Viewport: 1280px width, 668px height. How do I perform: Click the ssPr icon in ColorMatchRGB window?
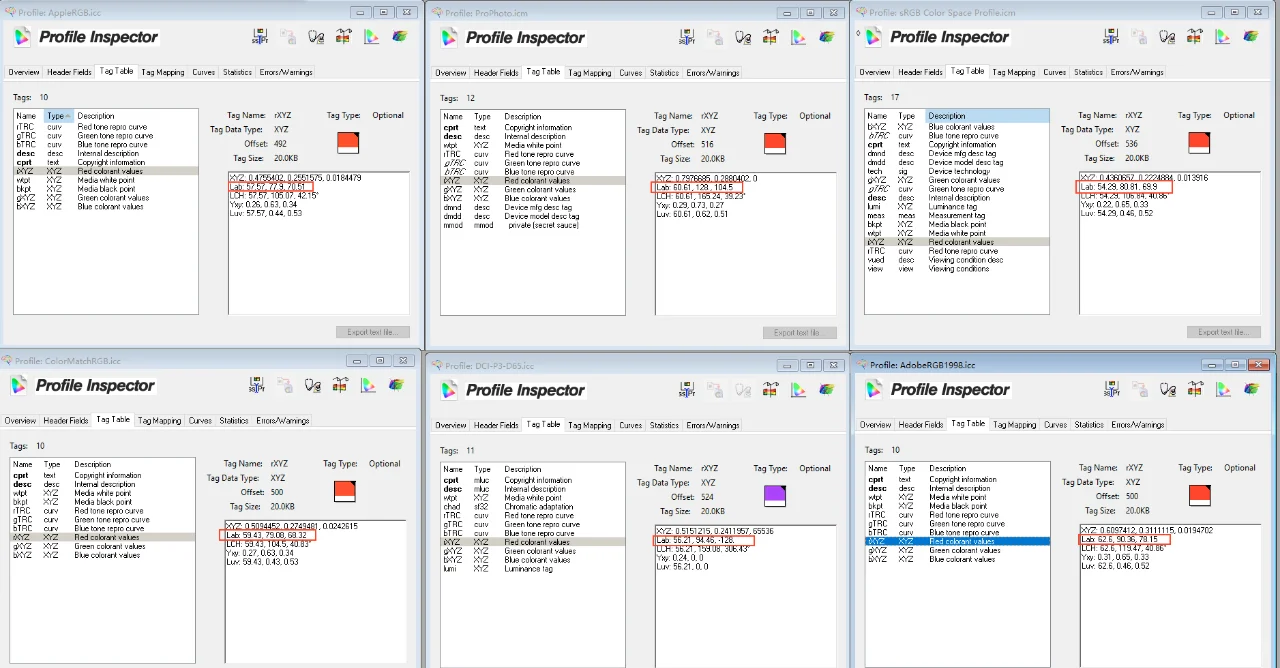pos(257,385)
